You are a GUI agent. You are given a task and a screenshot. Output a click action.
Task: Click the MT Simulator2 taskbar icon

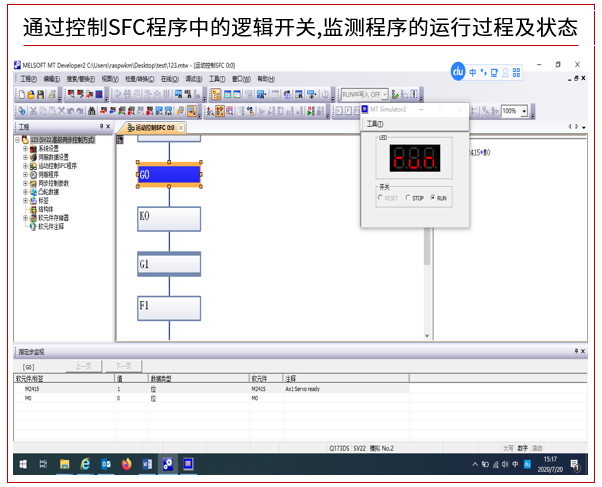(188, 465)
